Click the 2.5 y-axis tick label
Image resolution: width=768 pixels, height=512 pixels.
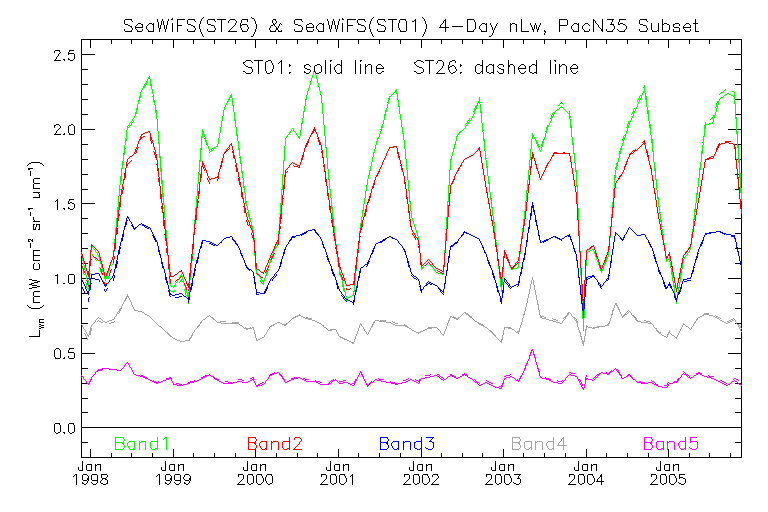pos(65,55)
